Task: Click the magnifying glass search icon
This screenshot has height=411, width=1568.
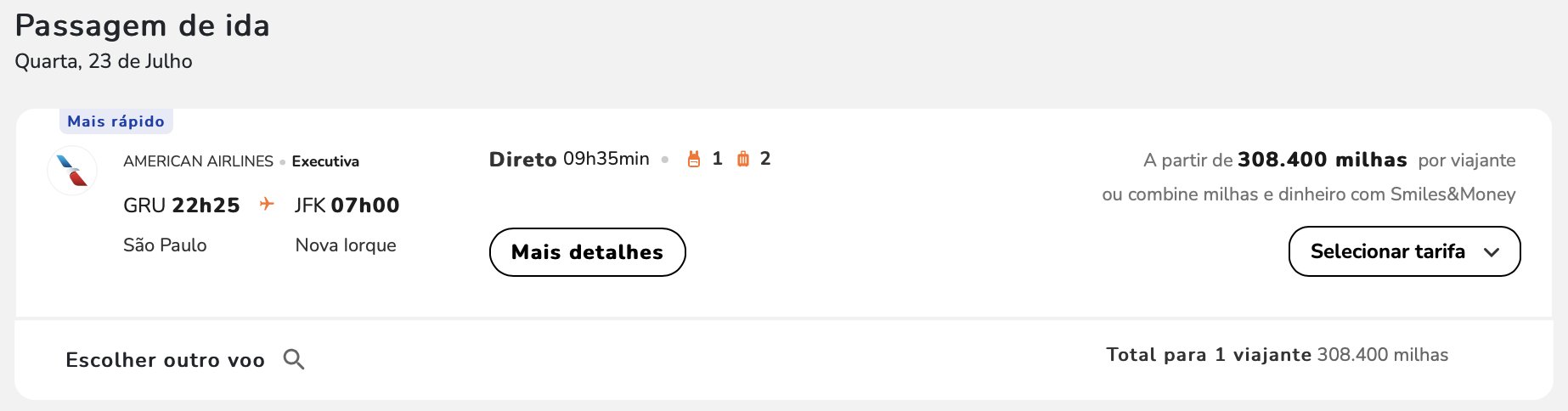Action: (294, 359)
